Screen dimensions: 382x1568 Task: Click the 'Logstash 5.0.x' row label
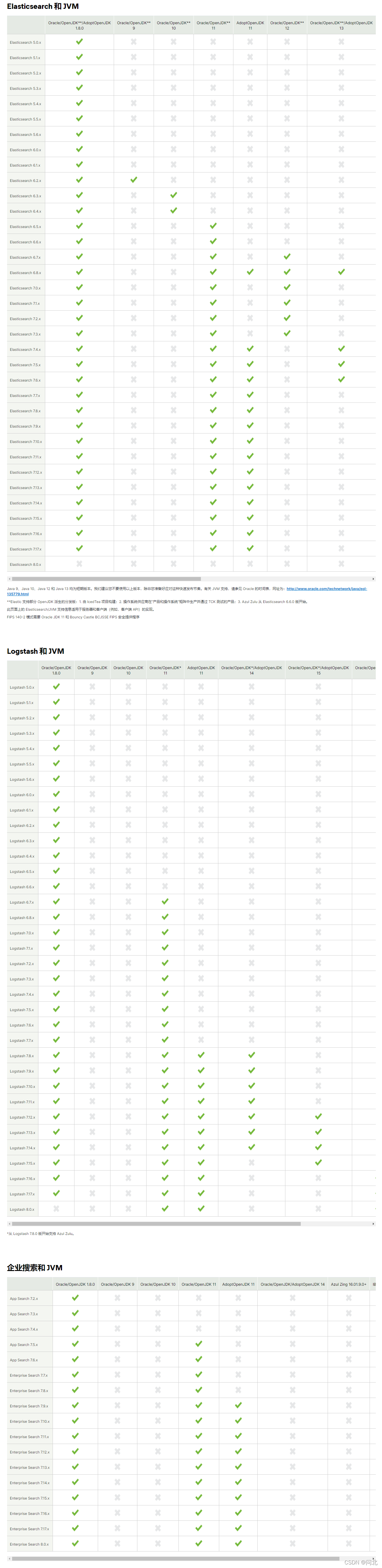coord(22,687)
